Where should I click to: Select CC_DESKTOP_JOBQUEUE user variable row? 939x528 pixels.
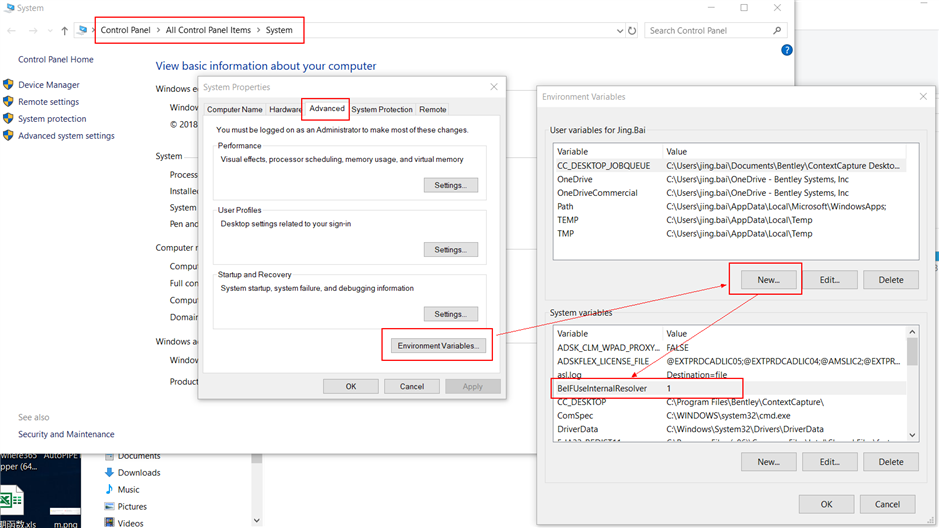(729, 165)
